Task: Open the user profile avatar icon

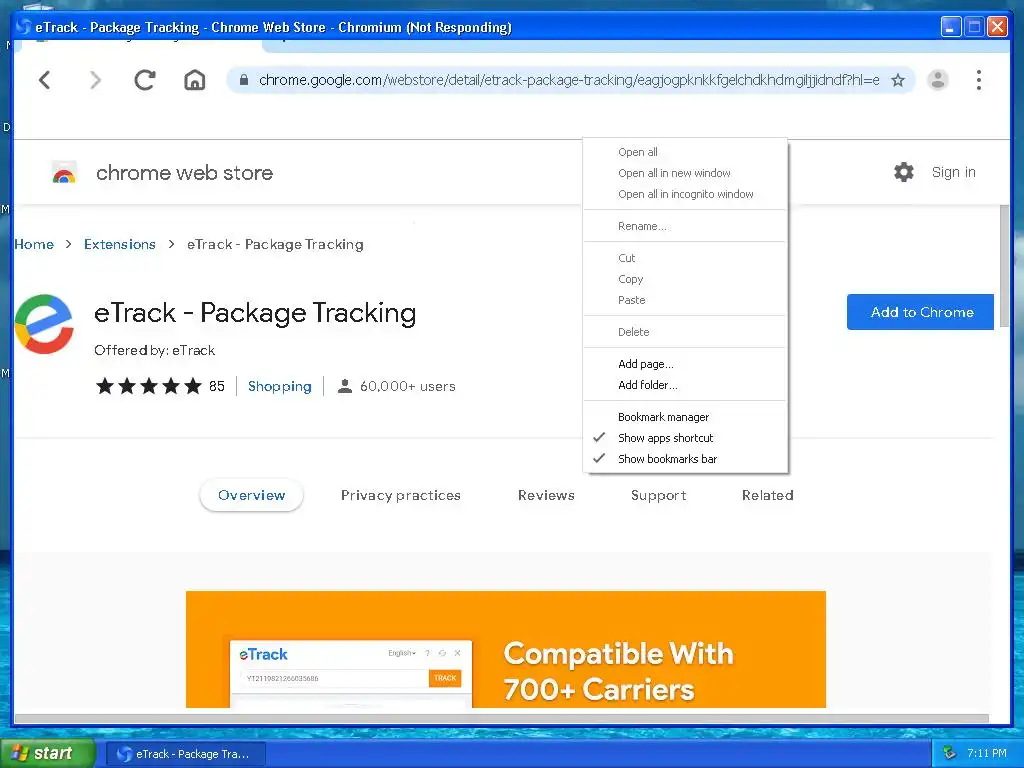Action: click(938, 80)
